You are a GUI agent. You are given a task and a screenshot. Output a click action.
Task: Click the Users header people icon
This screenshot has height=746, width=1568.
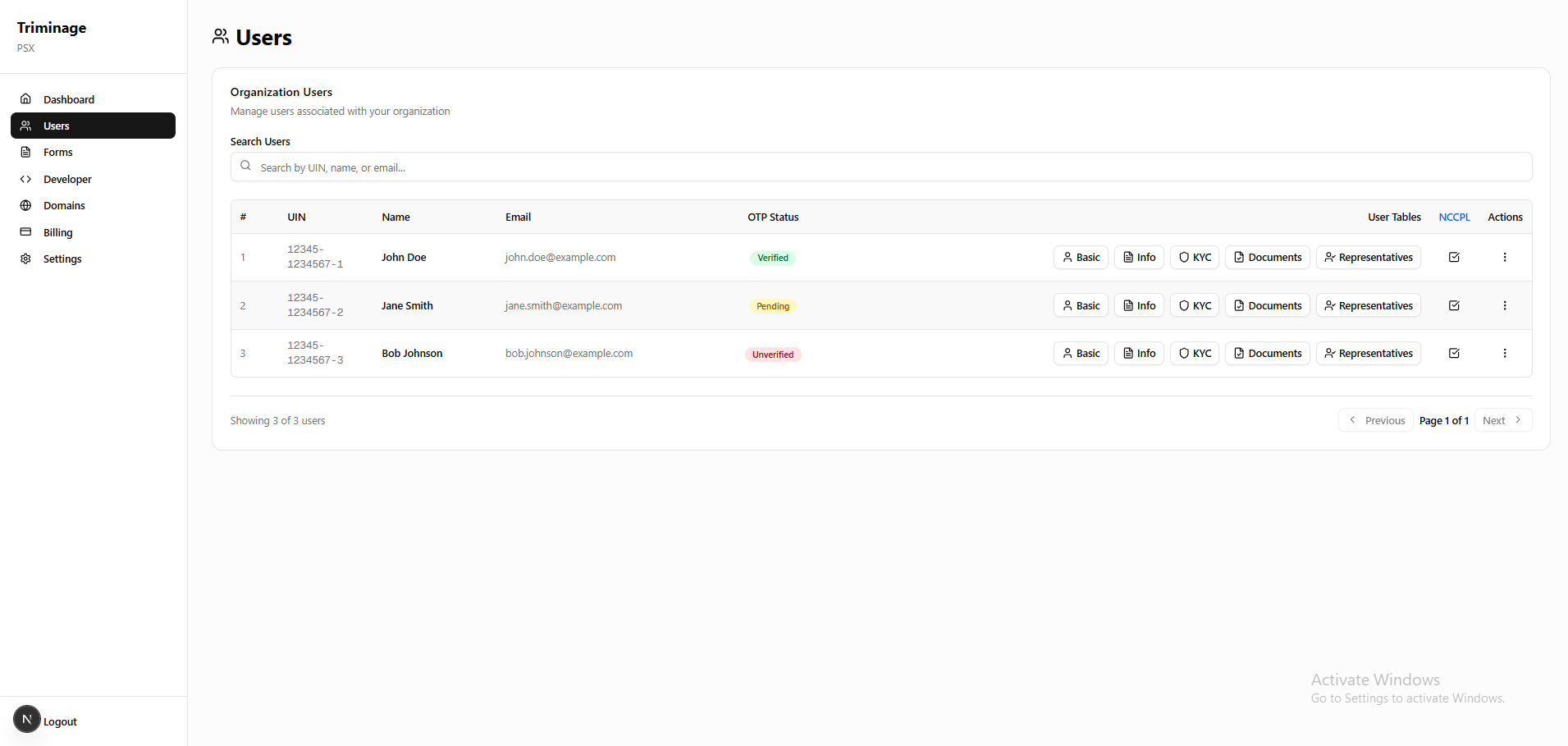point(219,36)
